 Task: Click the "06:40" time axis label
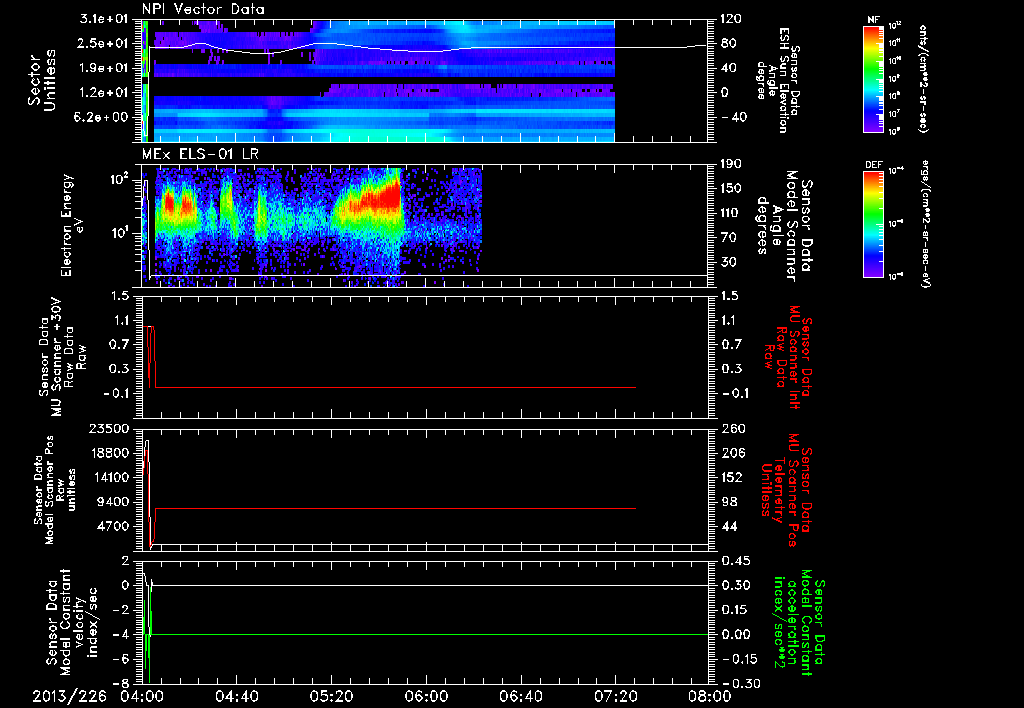click(x=520, y=696)
